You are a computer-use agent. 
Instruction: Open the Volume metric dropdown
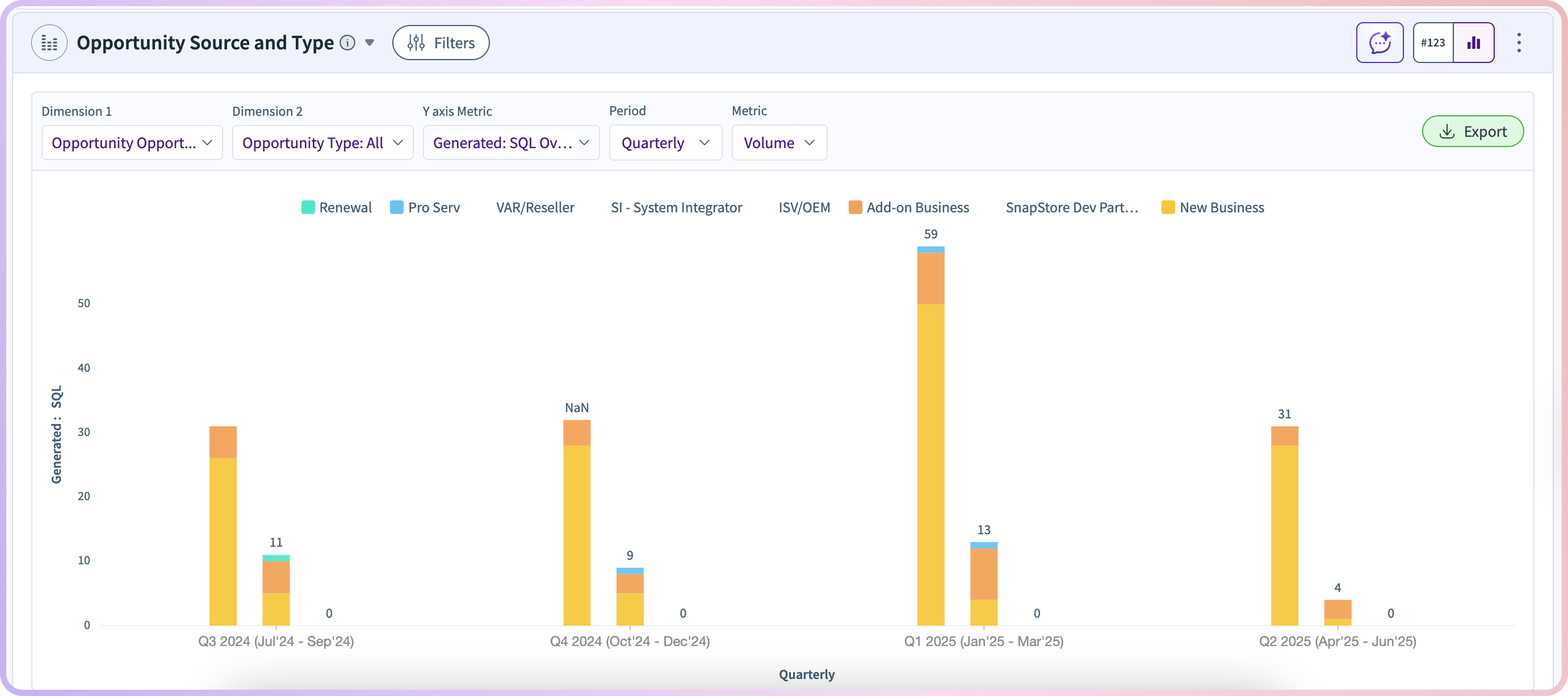[x=778, y=142]
